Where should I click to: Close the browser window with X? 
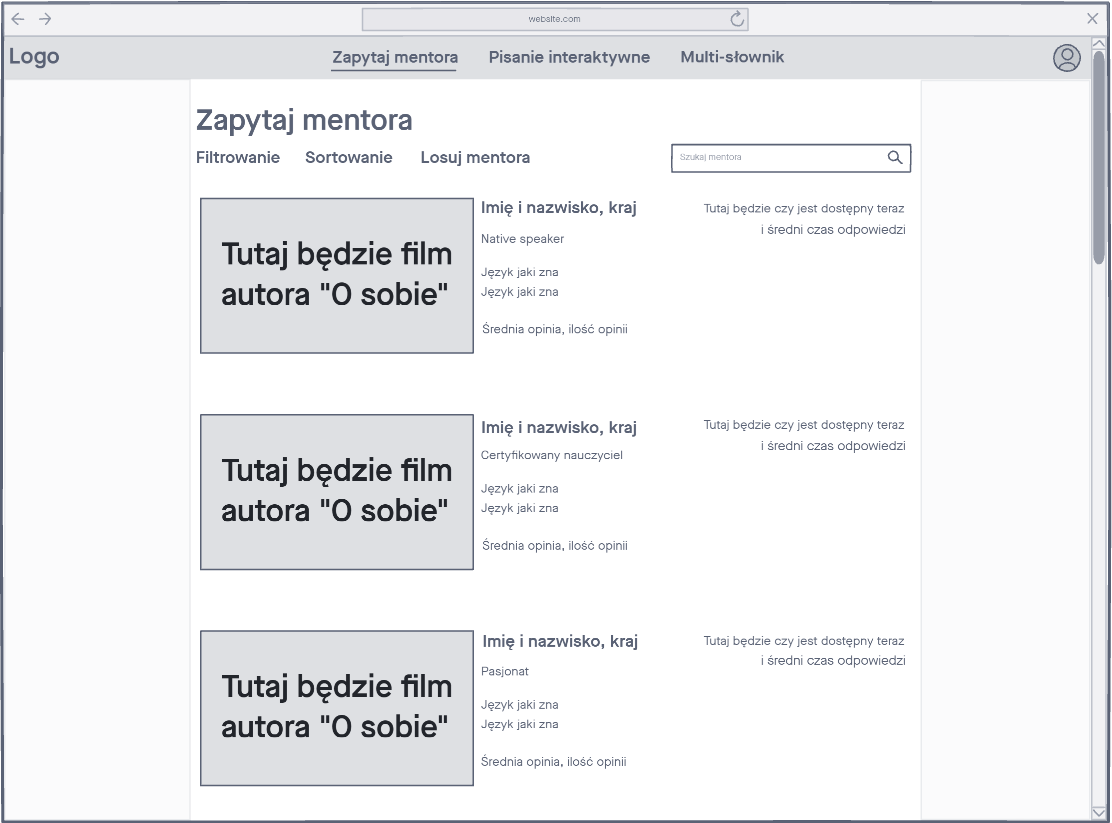point(1092,19)
